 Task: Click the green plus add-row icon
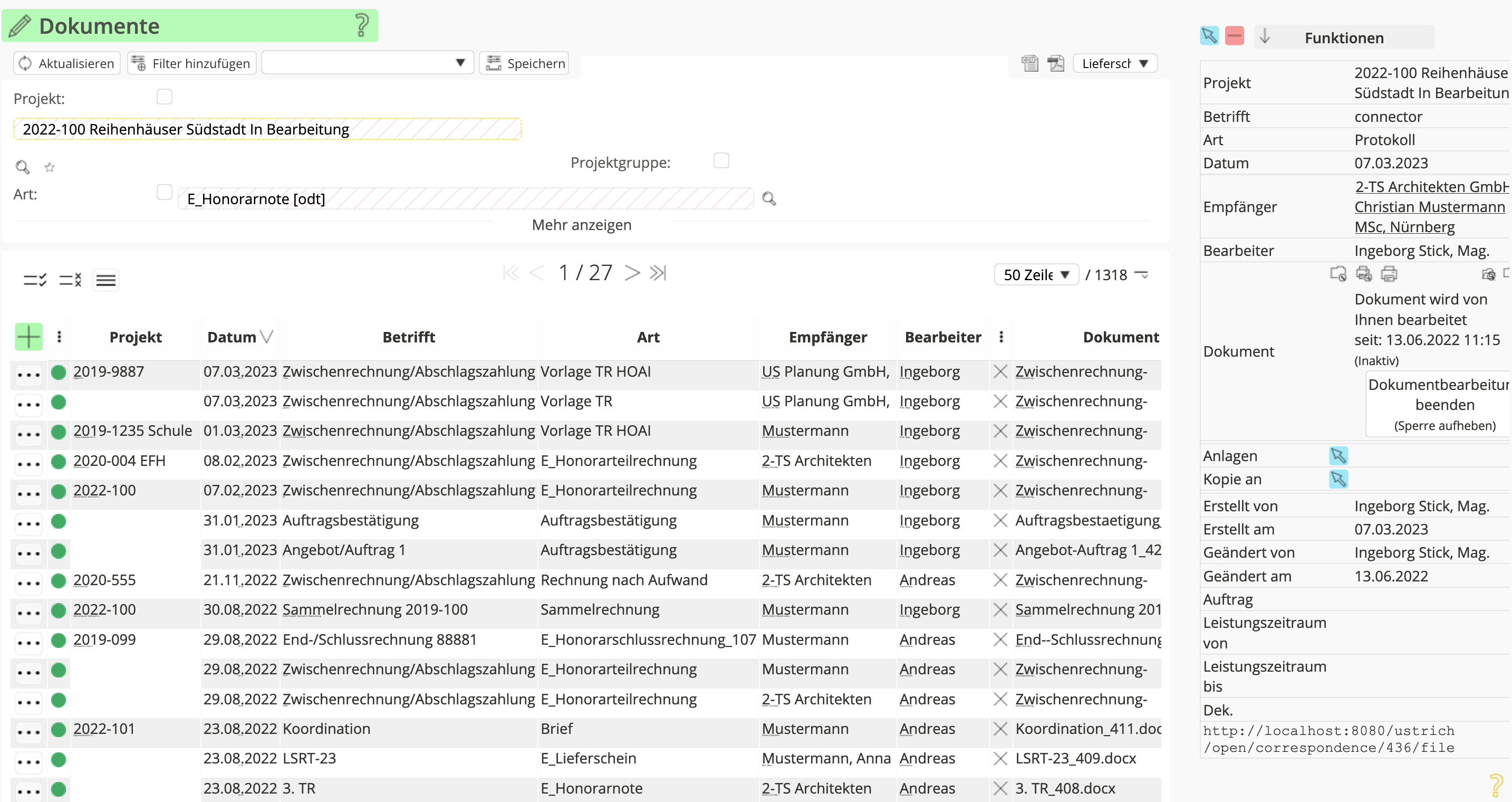pos(28,337)
